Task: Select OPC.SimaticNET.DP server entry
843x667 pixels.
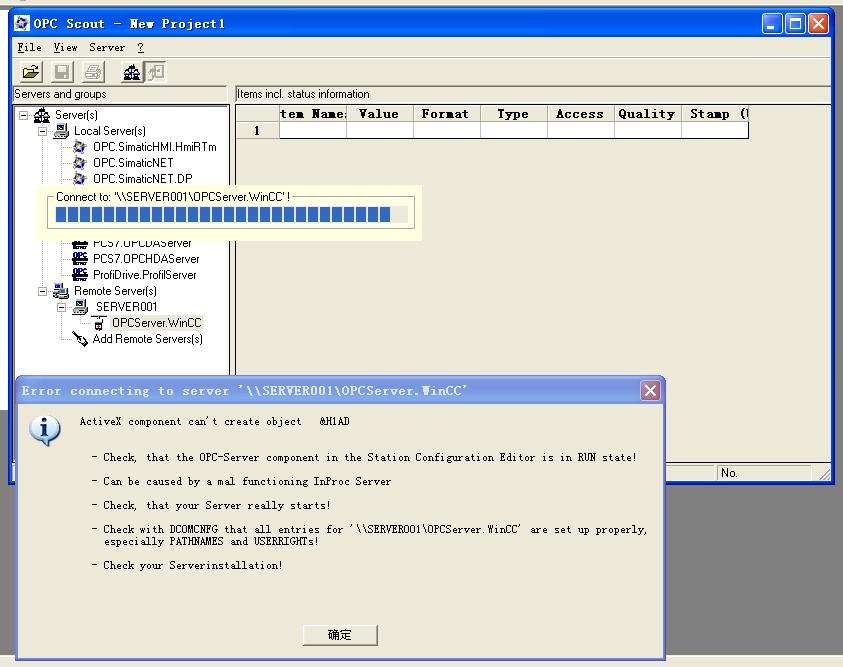Action: point(142,178)
